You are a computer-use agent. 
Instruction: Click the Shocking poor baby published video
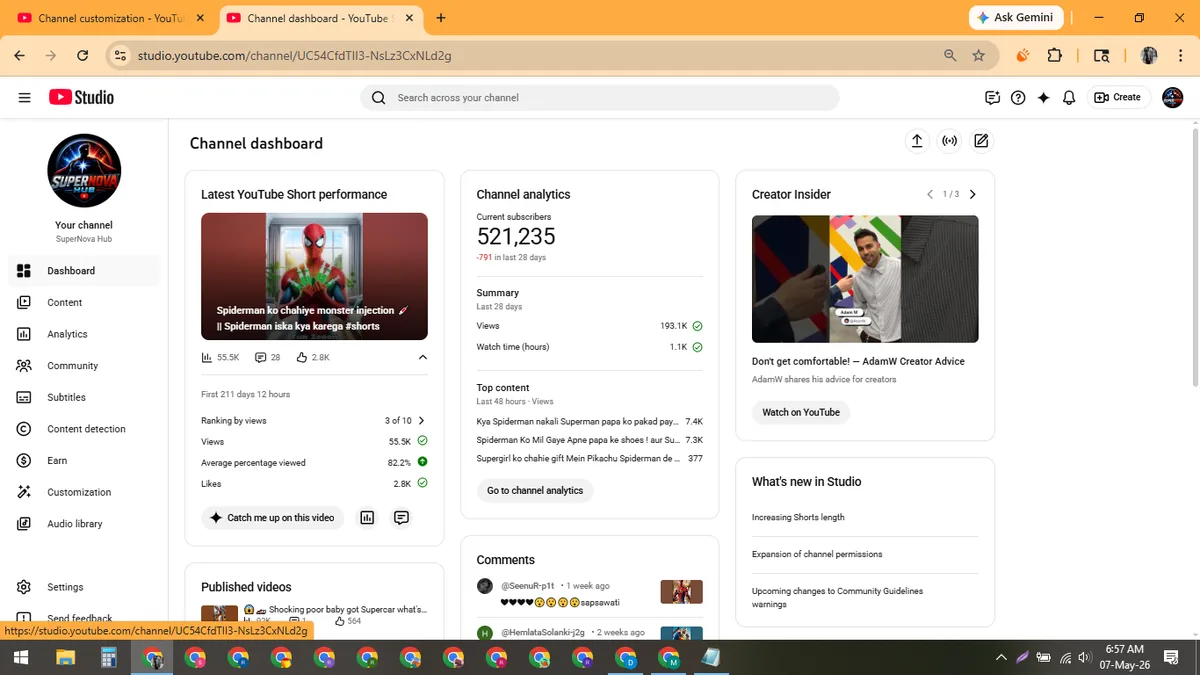pyautogui.click(x=314, y=614)
